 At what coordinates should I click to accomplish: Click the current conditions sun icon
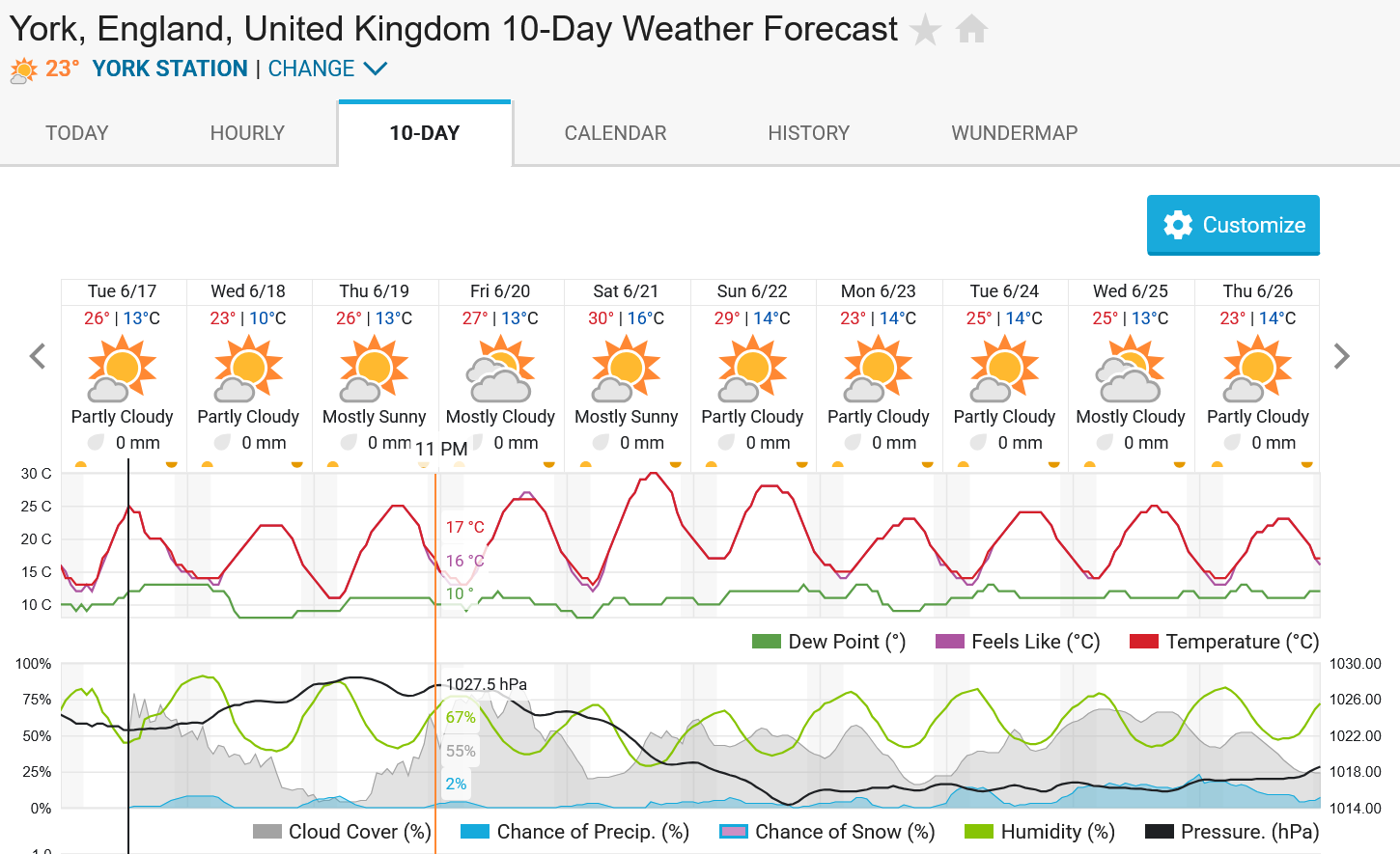coord(23,70)
